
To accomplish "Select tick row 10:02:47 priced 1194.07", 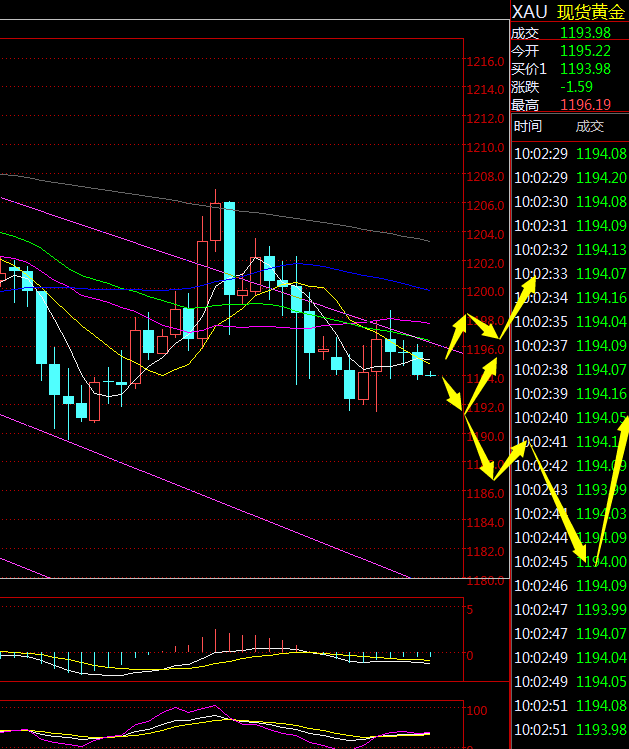I will (570, 634).
